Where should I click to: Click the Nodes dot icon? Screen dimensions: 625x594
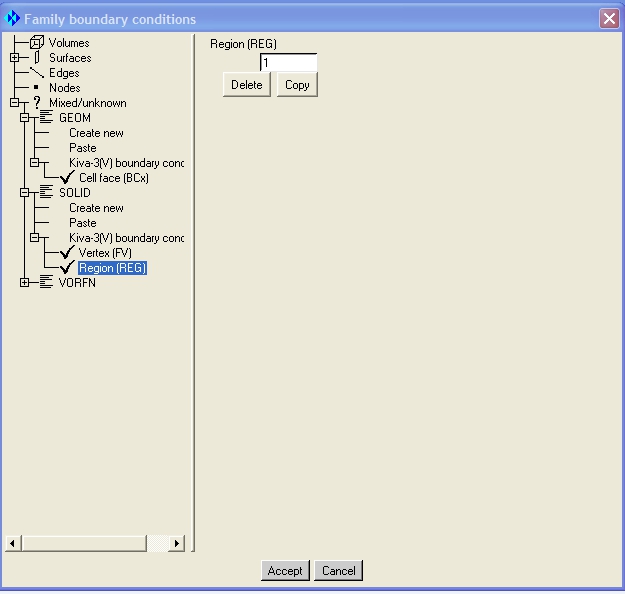[37, 88]
